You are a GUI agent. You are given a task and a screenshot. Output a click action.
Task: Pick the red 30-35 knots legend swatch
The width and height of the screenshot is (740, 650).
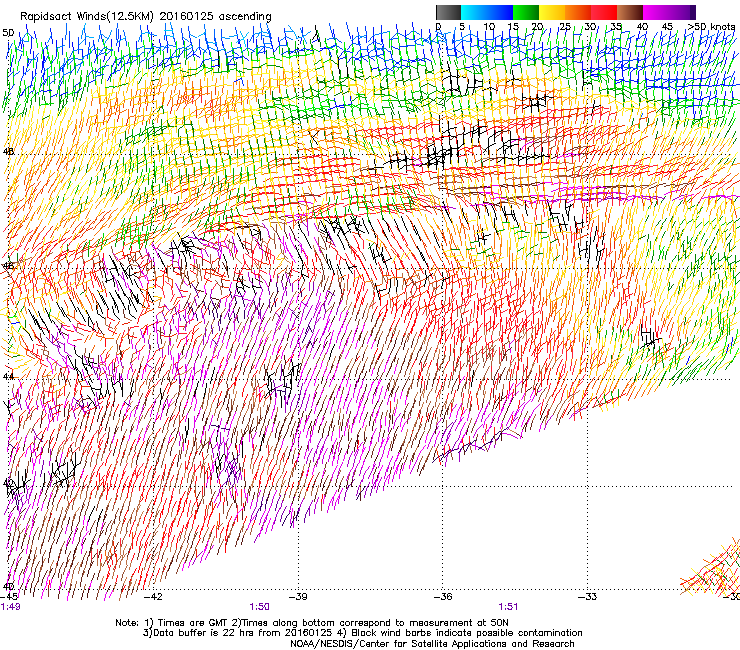click(604, 12)
